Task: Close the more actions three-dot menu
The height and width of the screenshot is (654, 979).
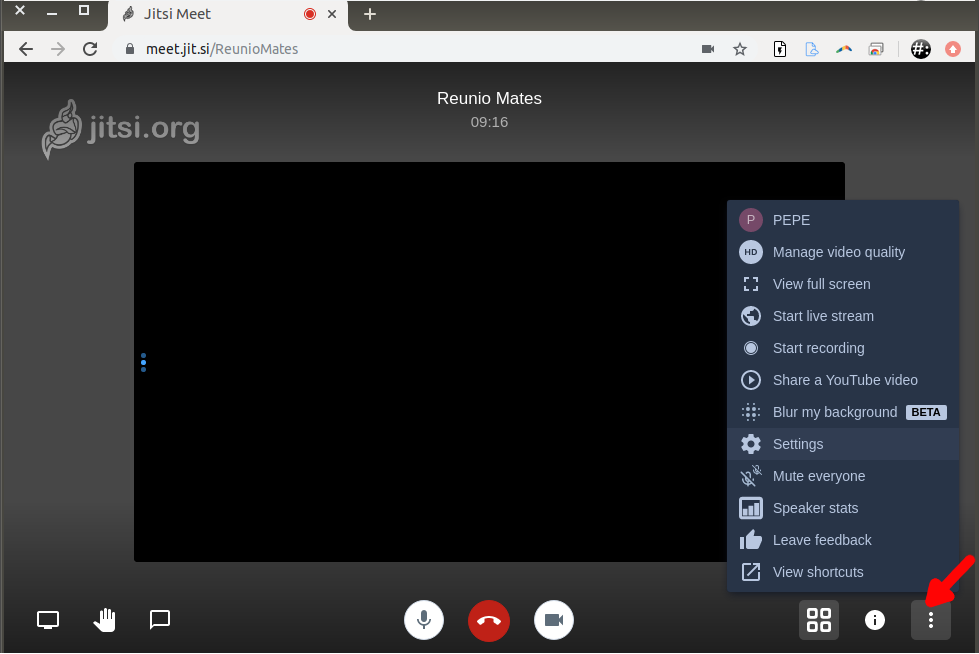Action: (x=931, y=620)
